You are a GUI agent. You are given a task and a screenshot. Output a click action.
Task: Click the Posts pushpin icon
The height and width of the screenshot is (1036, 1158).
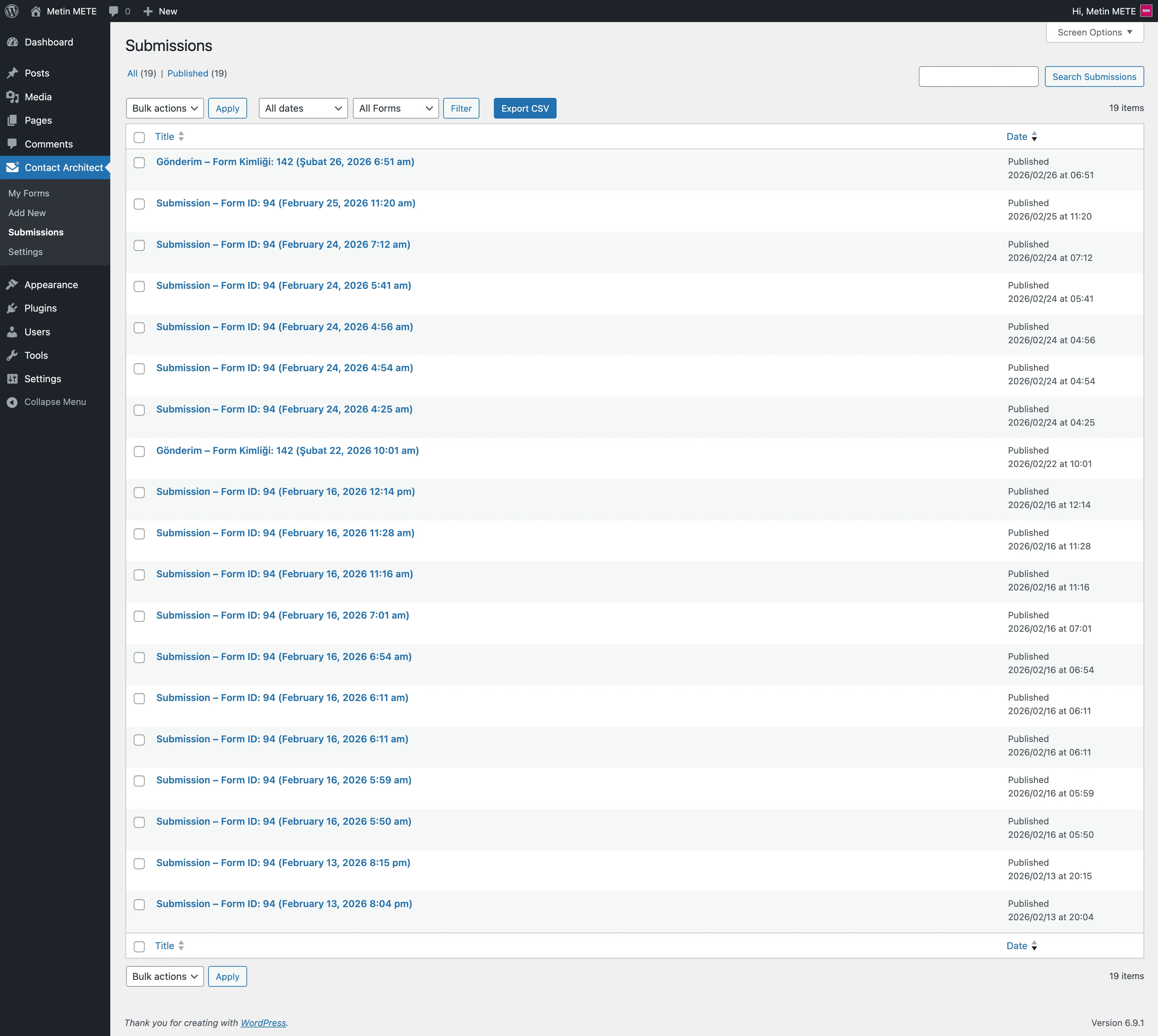point(12,73)
